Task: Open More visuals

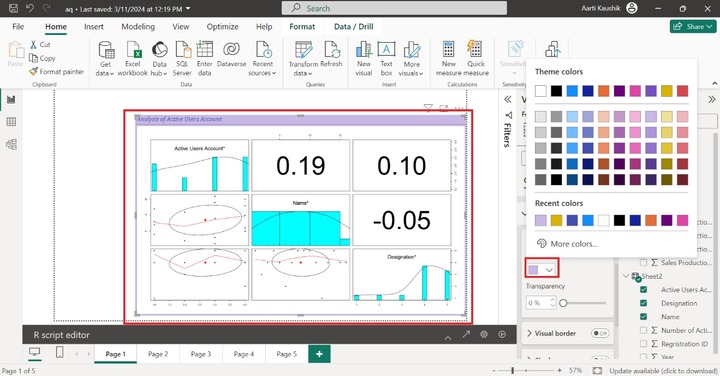Action: tap(411, 58)
